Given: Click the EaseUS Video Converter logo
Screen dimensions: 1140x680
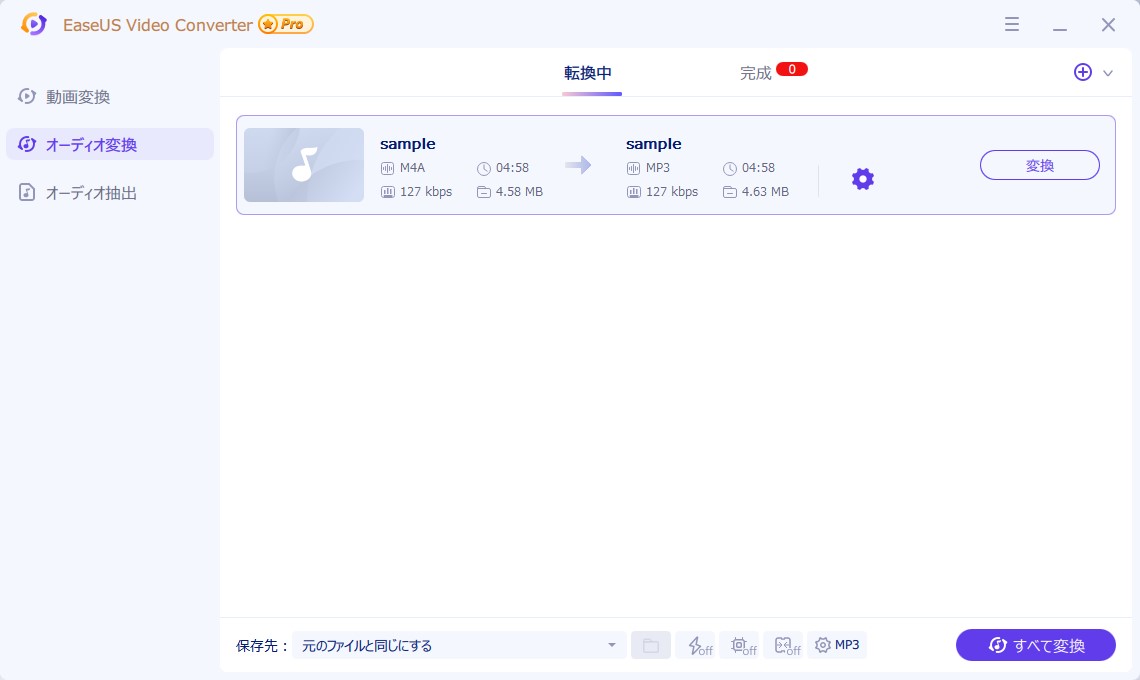Looking at the screenshot, I should coord(34,24).
